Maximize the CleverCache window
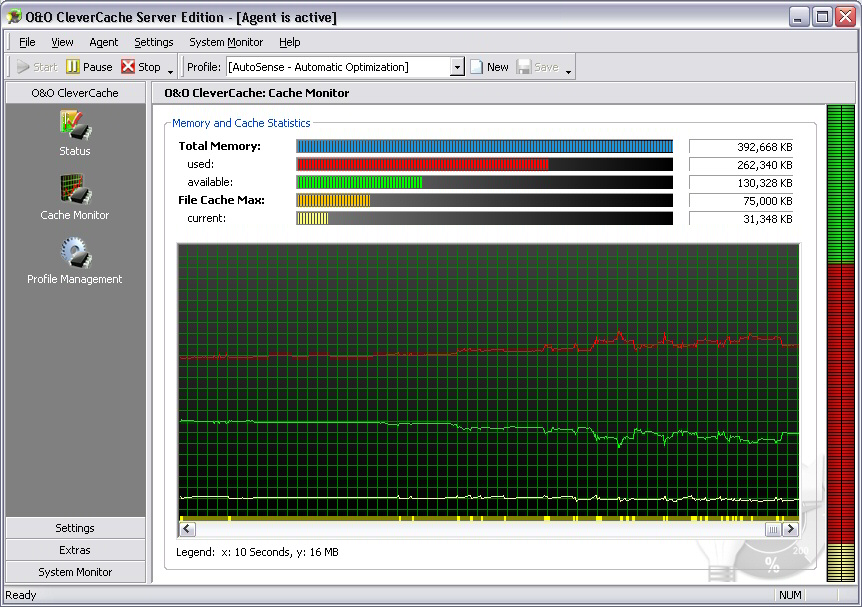Image resolution: width=862 pixels, height=607 pixels. (822, 17)
